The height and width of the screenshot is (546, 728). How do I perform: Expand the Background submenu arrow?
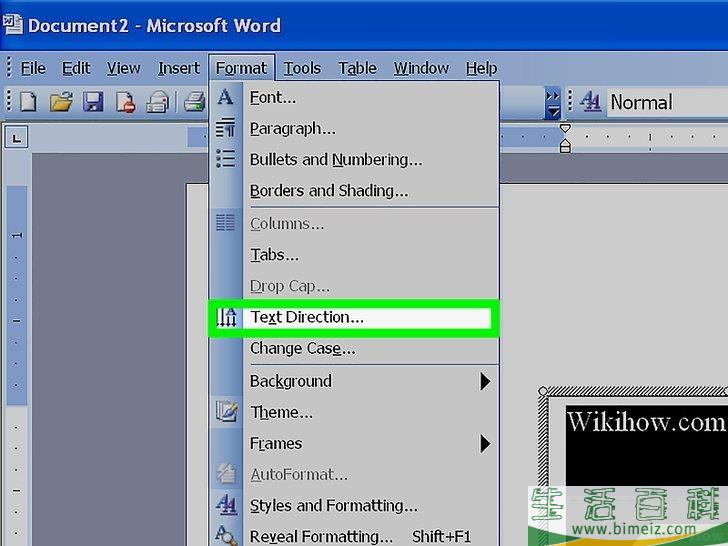coord(485,381)
